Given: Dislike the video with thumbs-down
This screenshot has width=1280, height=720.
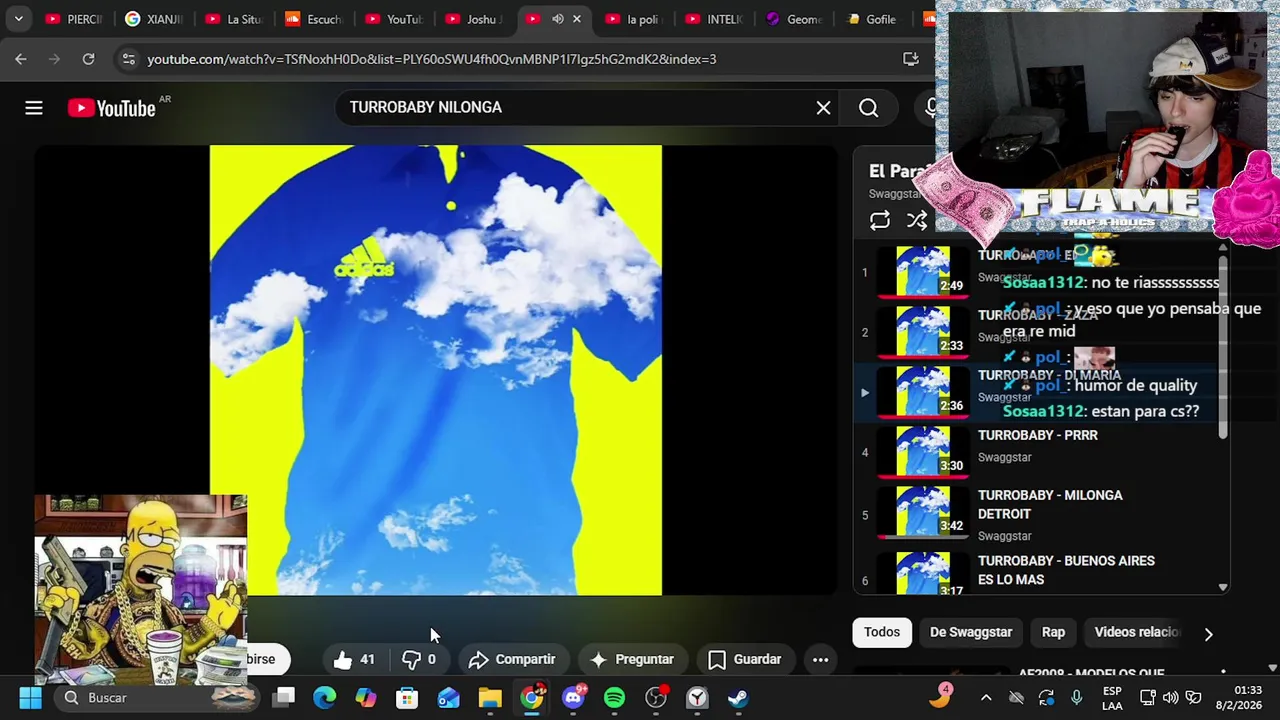Looking at the screenshot, I should 419,659.
